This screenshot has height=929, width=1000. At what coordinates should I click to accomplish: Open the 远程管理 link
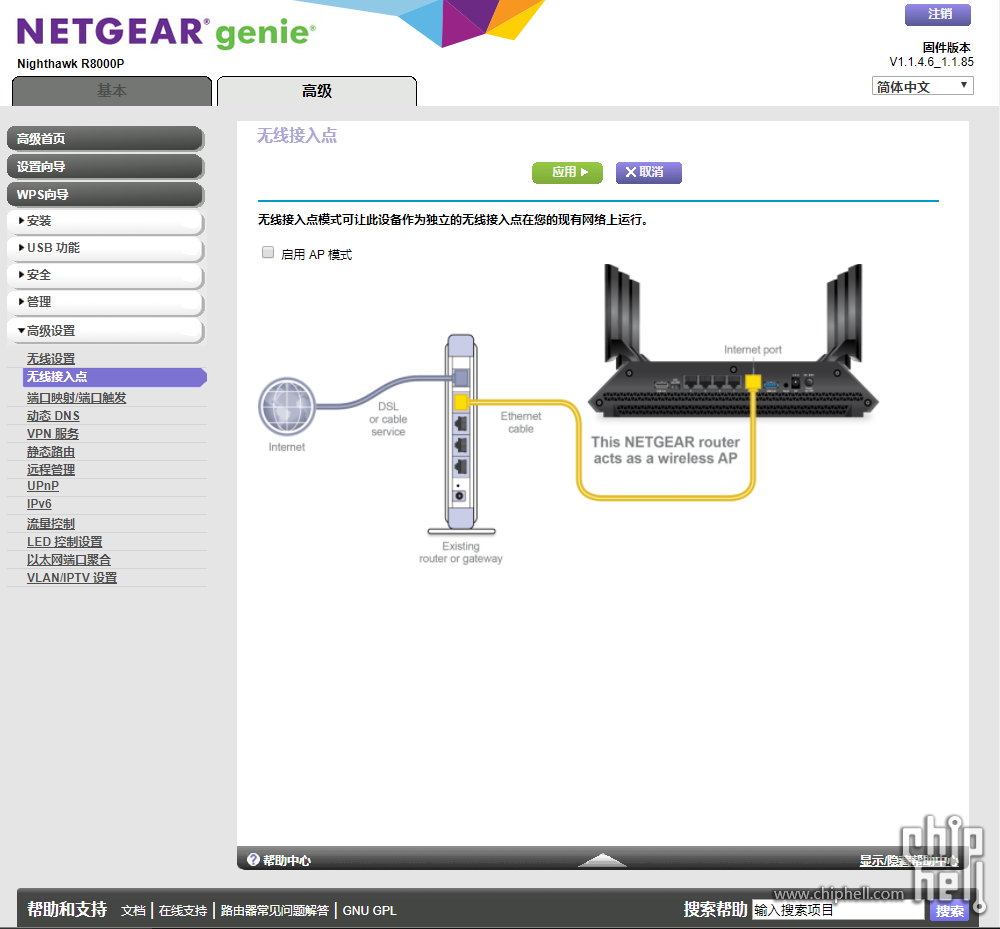pos(51,469)
